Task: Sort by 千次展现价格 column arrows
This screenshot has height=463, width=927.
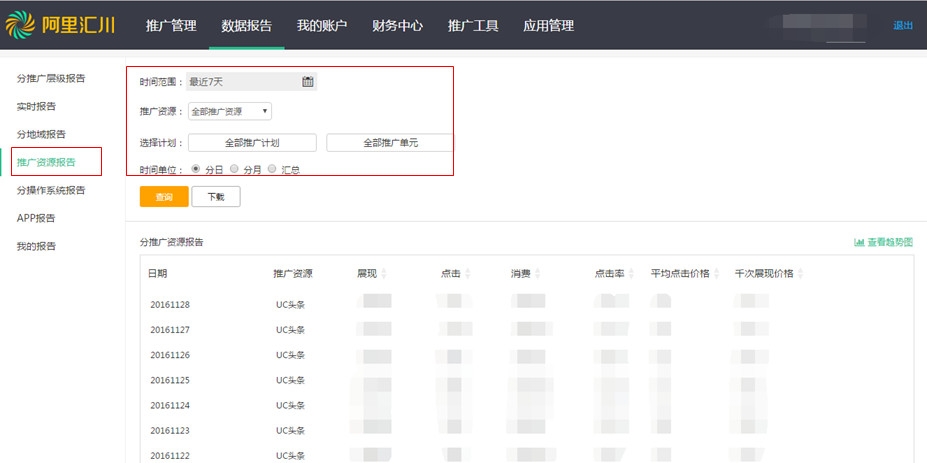Action: [800, 274]
